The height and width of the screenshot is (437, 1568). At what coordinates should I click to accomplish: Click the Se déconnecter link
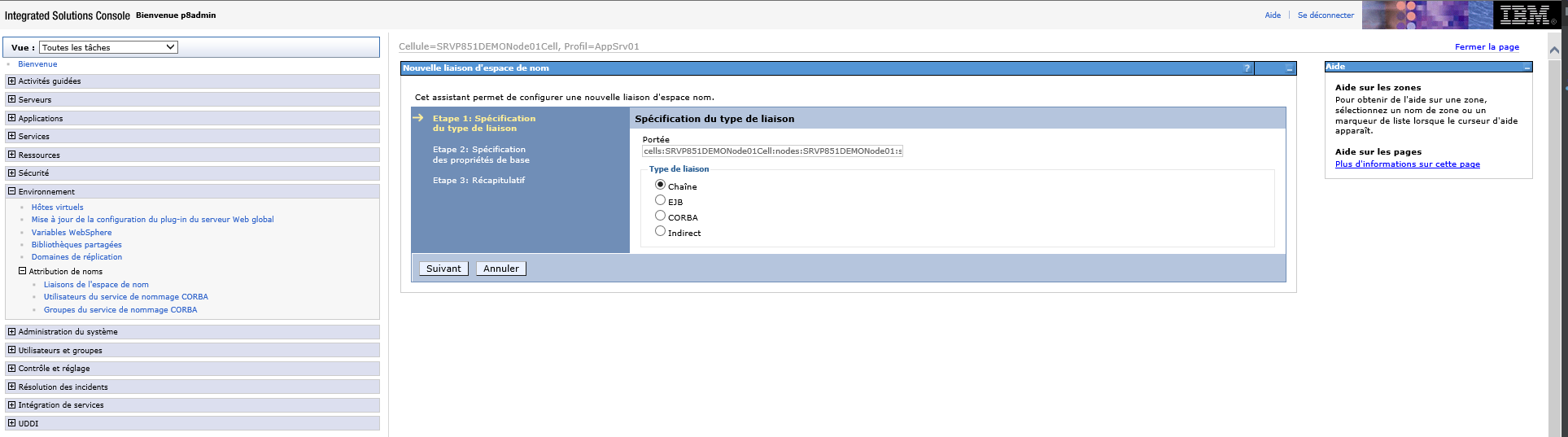[x=1326, y=15]
